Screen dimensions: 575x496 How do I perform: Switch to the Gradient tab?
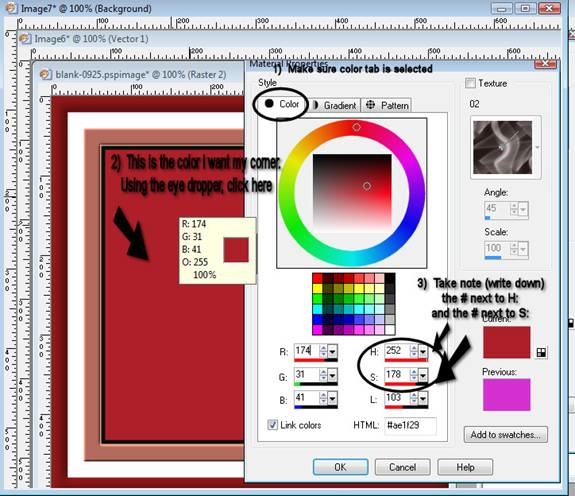tap(334, 106)
